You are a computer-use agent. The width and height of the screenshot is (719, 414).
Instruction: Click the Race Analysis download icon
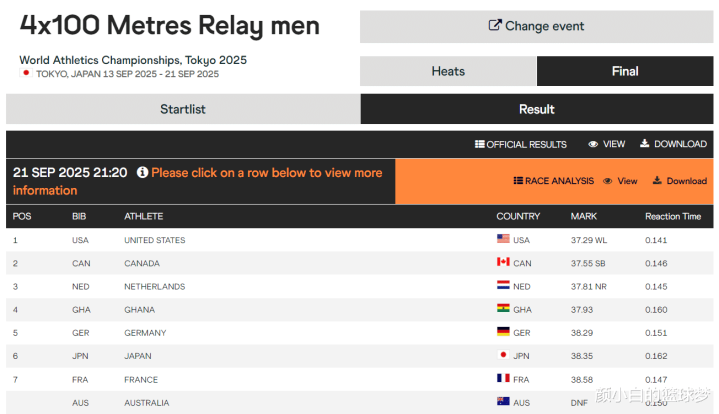(657, 181)
